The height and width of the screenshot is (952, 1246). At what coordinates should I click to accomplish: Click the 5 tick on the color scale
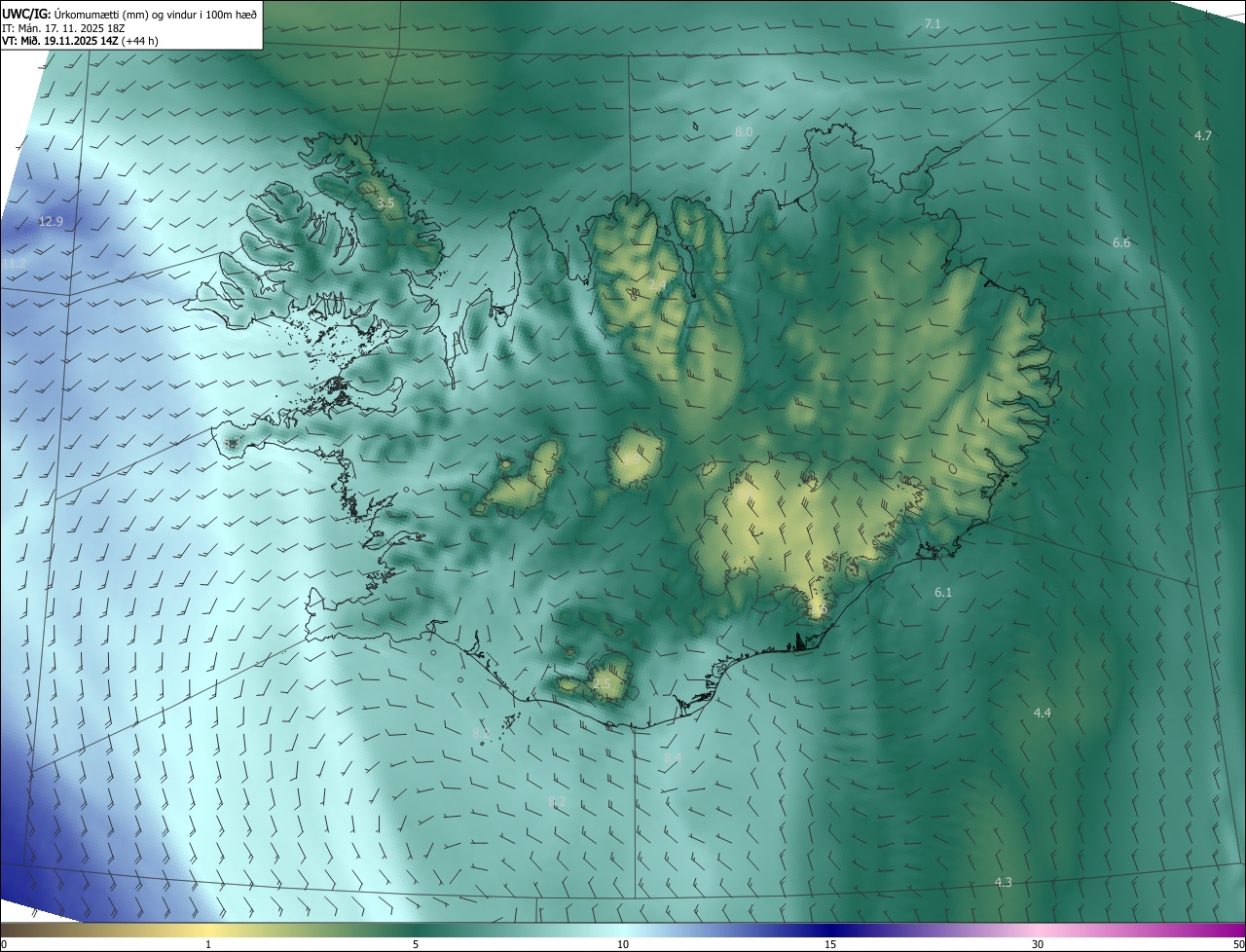tap(416, 944)
